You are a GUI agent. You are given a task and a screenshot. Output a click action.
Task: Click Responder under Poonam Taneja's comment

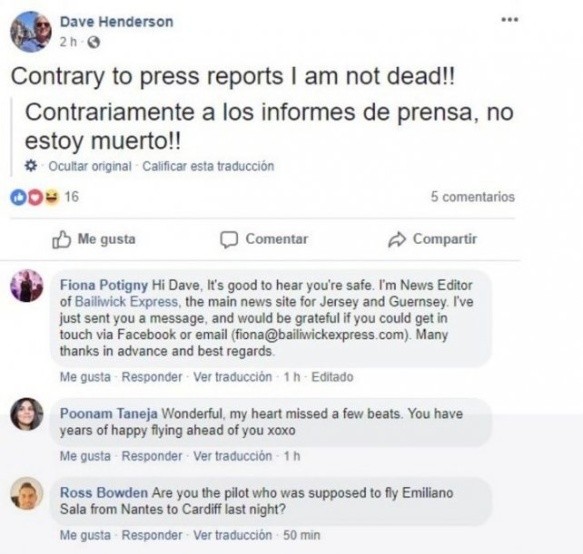click(152, 456)
